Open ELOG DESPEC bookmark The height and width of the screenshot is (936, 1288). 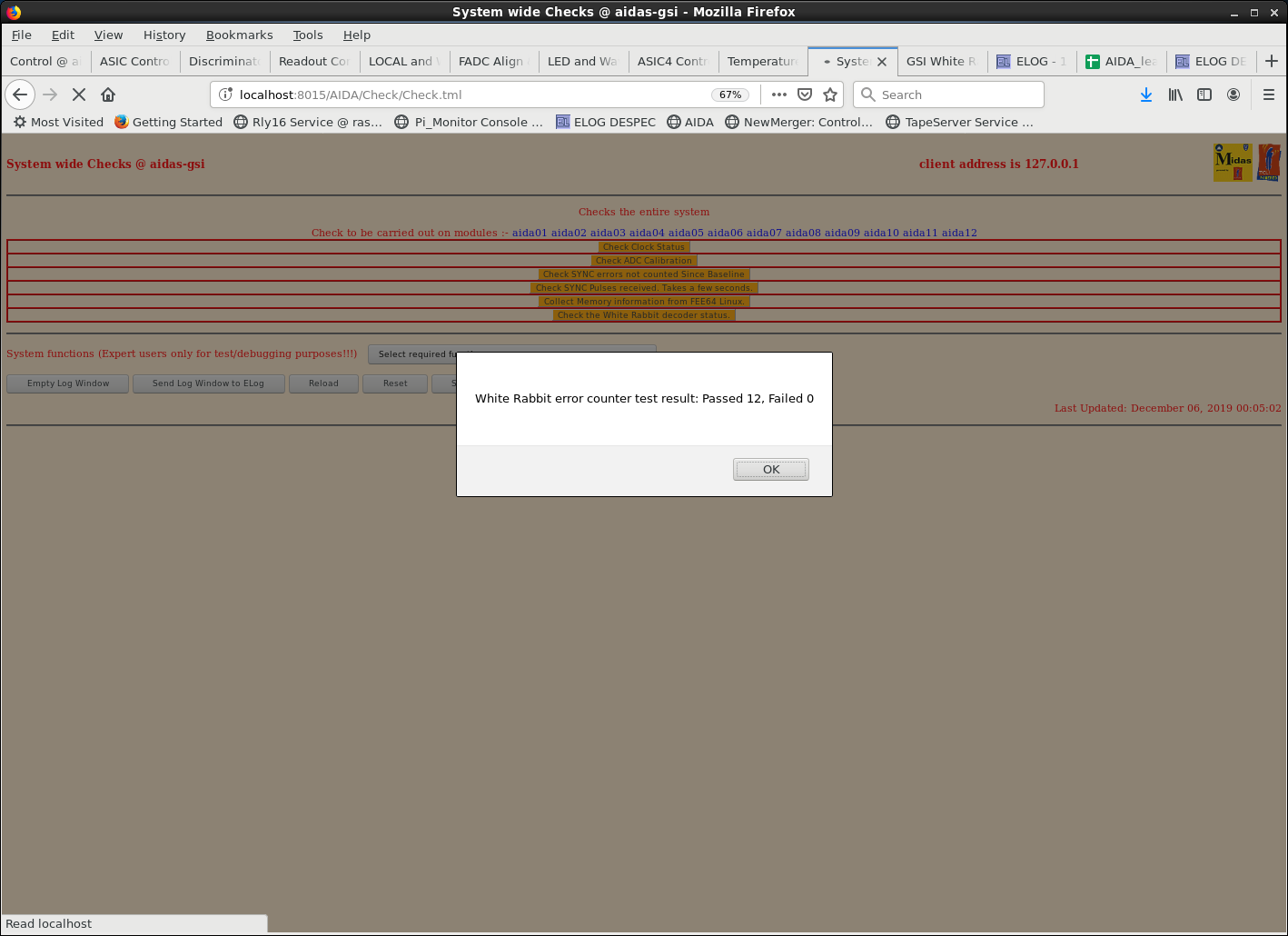pos(606,122)
